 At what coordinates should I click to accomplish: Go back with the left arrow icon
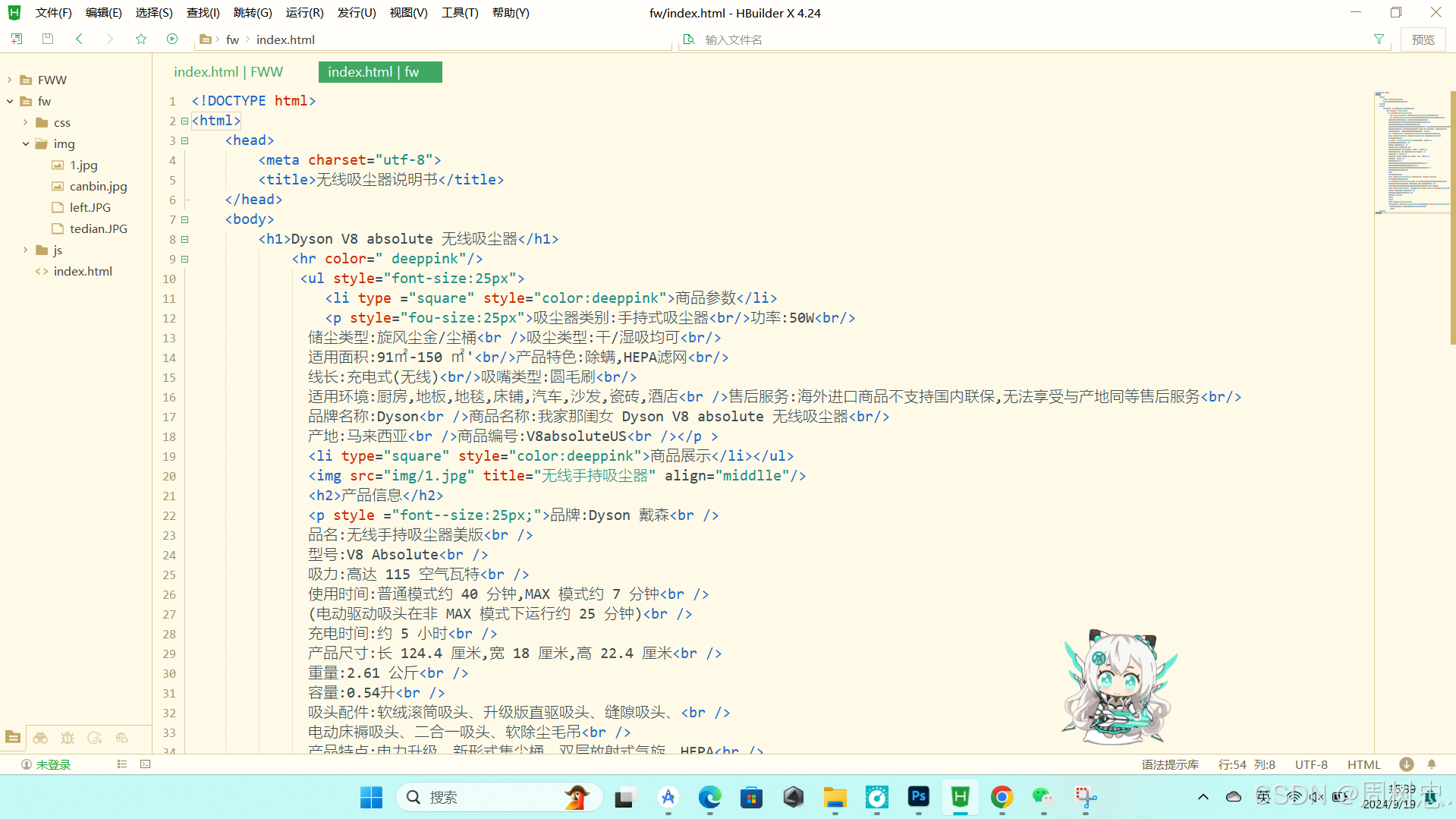pos(79,39)
